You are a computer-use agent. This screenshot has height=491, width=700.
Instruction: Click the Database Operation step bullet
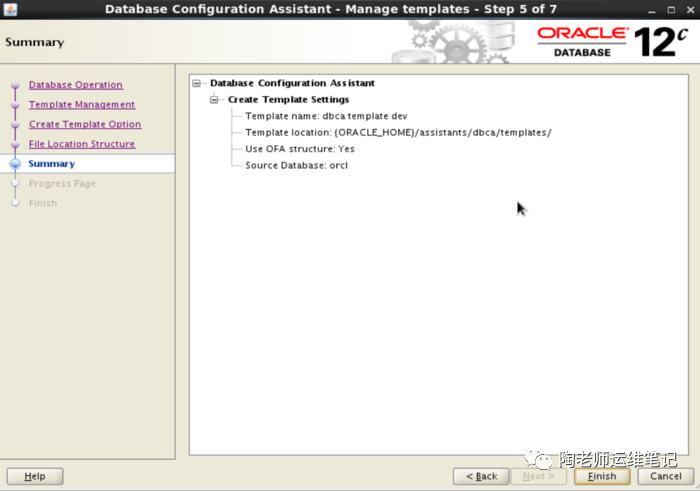point(15,85)
